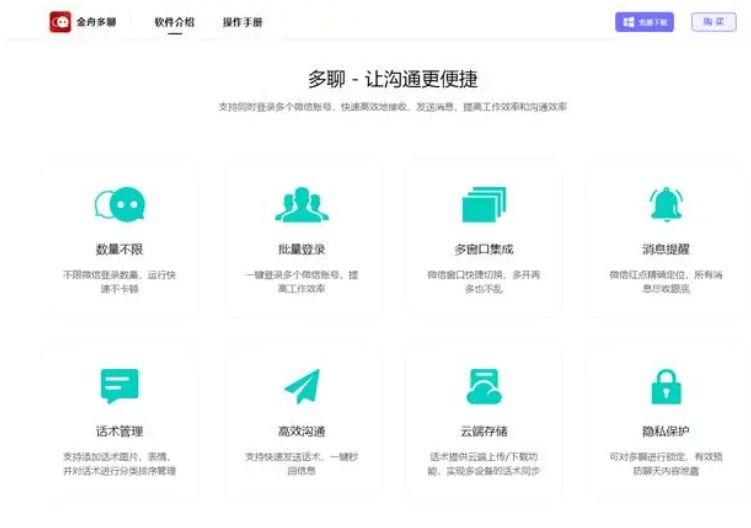Click the group users icon for 批量登录
The width and height of the screenshot is (751, 528).
(301, 205)
